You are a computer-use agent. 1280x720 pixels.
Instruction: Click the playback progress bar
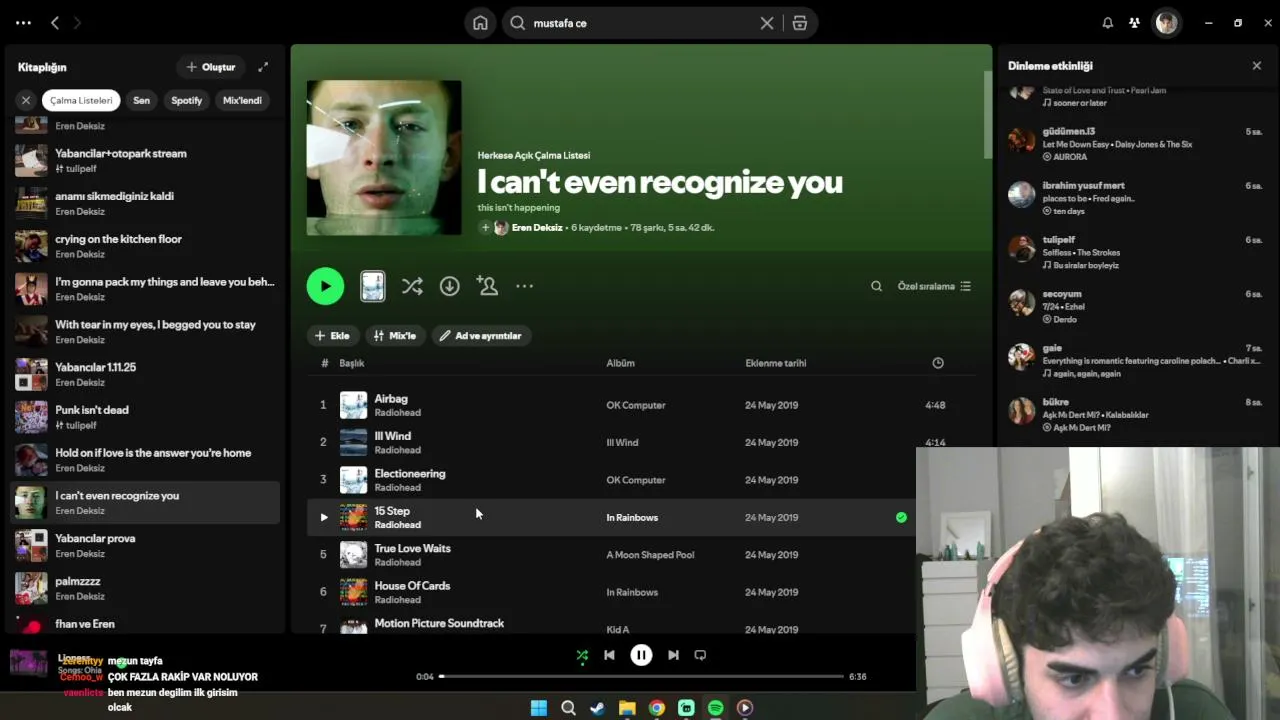coord(640,676)
